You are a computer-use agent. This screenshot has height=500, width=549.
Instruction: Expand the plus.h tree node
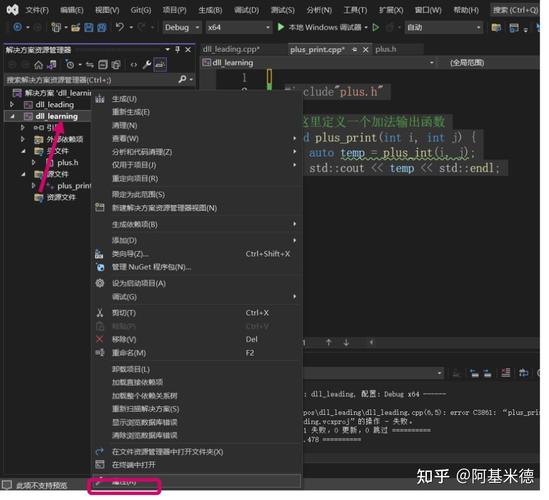click(34, 162)
